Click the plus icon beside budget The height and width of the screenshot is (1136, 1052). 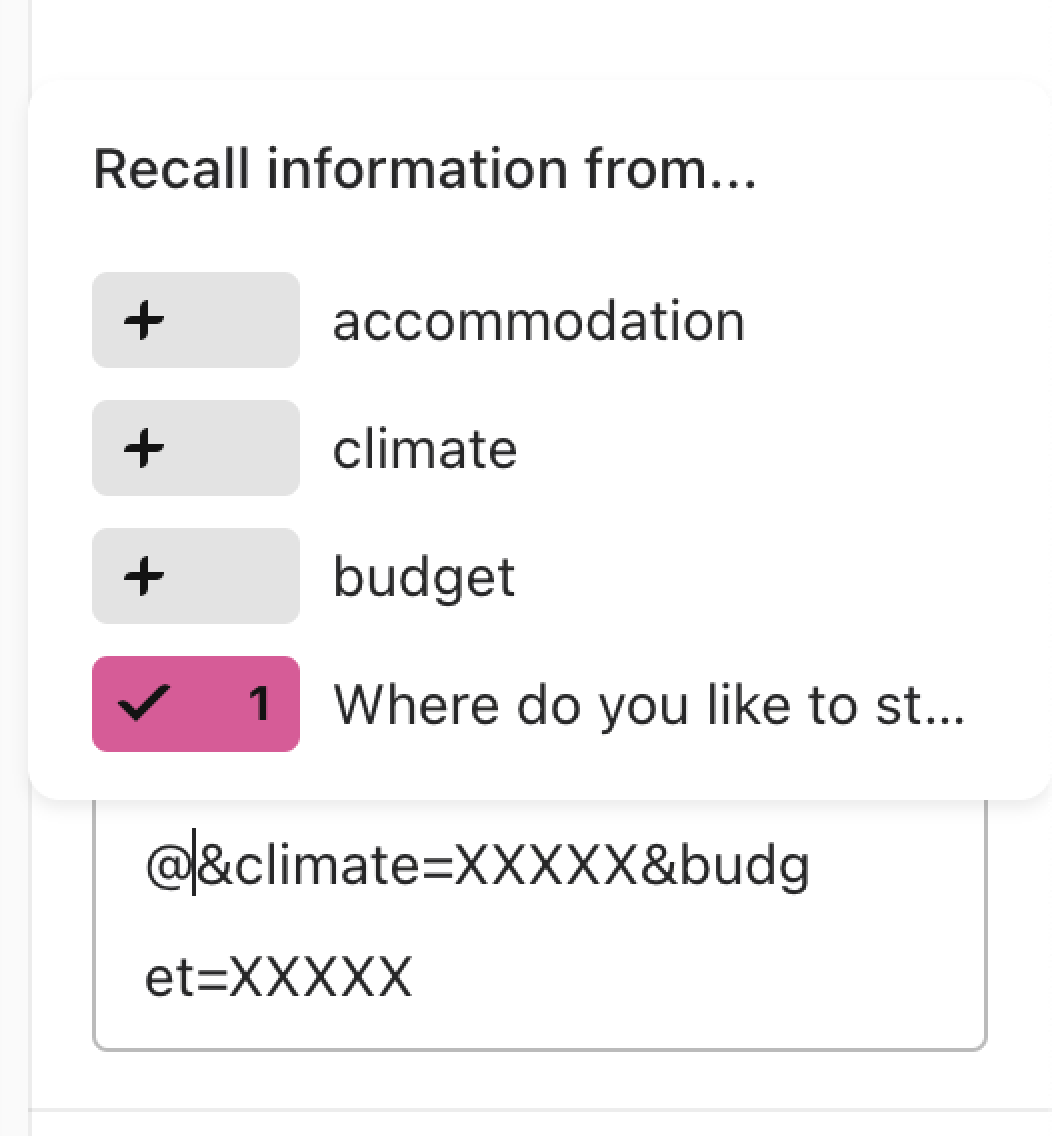pos(143,577)
